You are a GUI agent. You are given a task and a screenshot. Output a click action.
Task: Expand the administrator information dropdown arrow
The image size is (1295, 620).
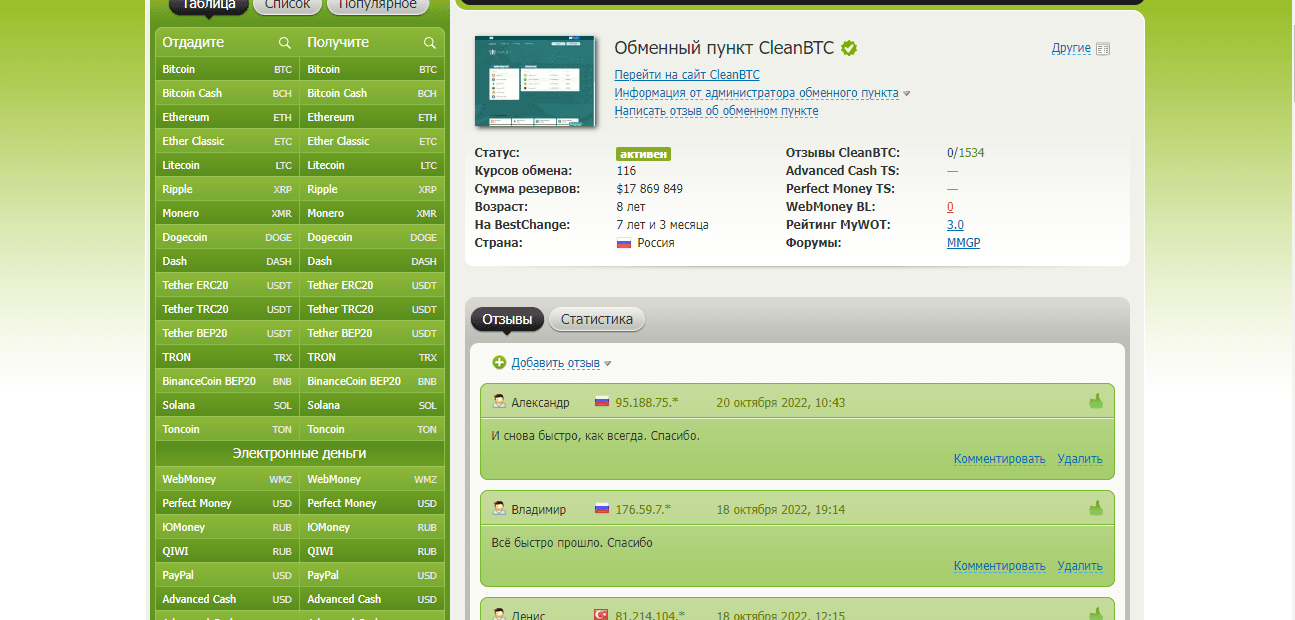pyautogui.click(x=907, y=94)
